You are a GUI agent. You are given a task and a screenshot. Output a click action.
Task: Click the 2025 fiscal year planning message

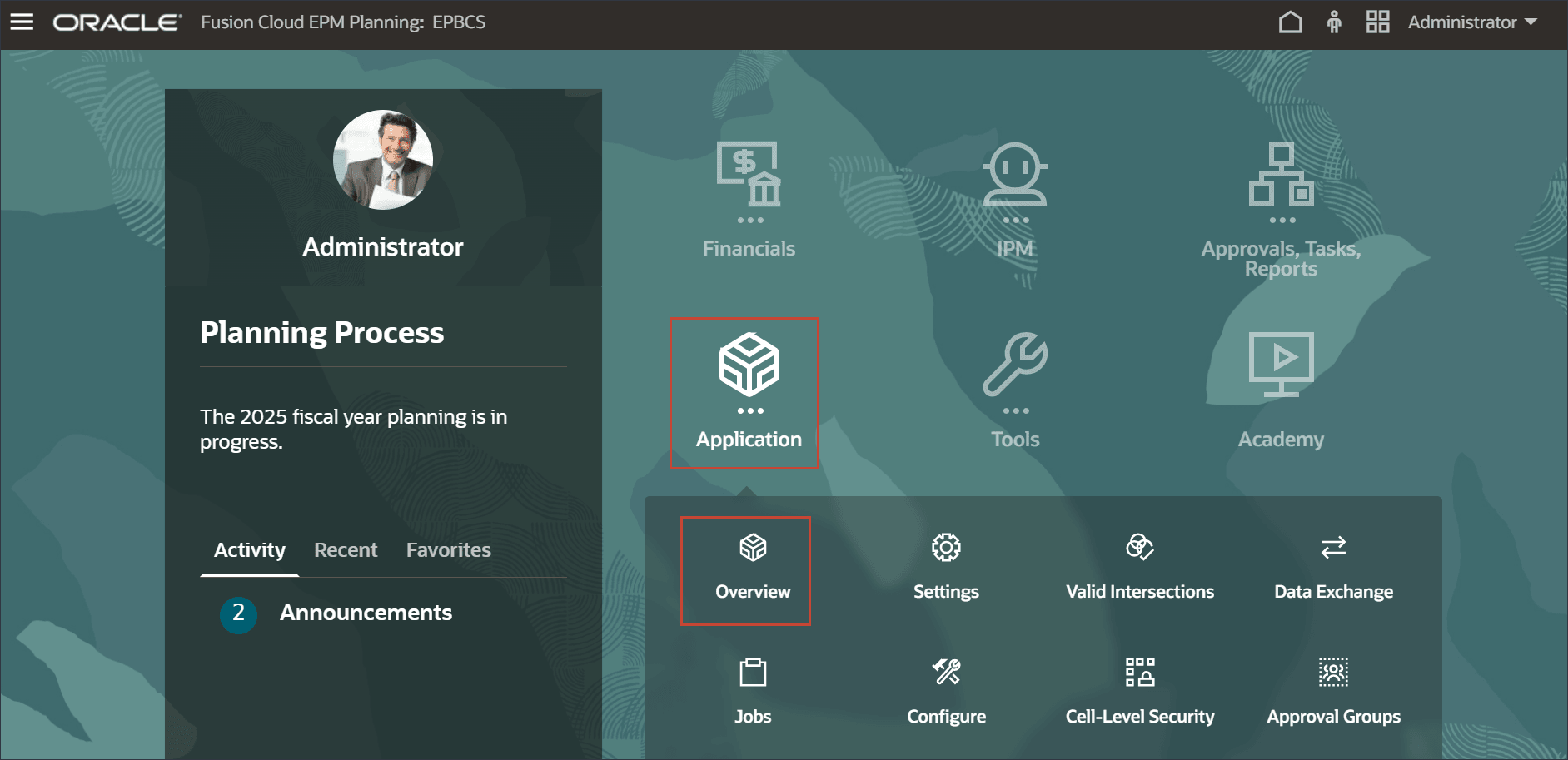point(353,429)
